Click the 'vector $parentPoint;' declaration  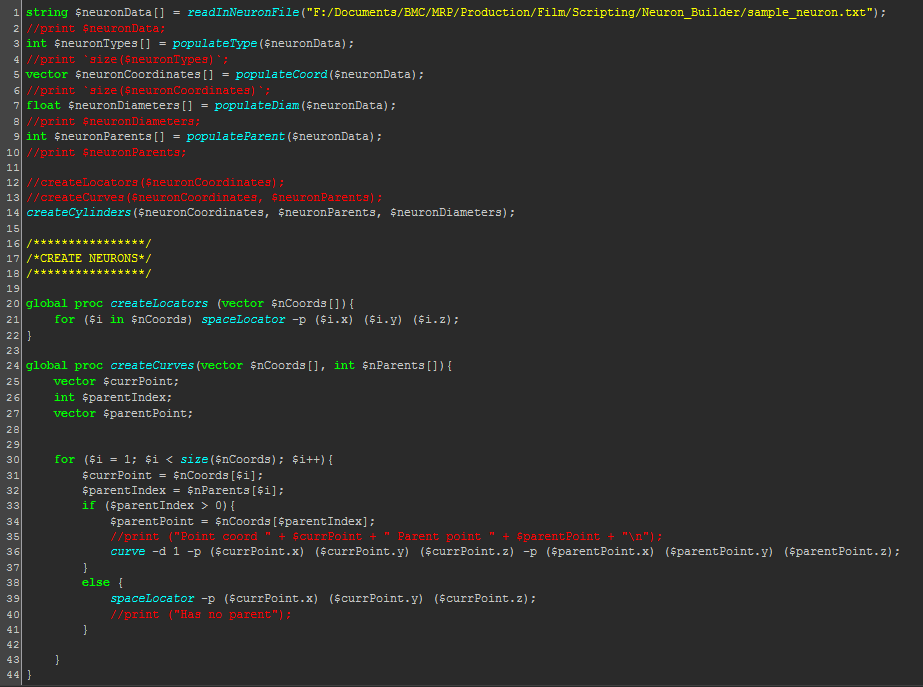[x=123, y=413]
